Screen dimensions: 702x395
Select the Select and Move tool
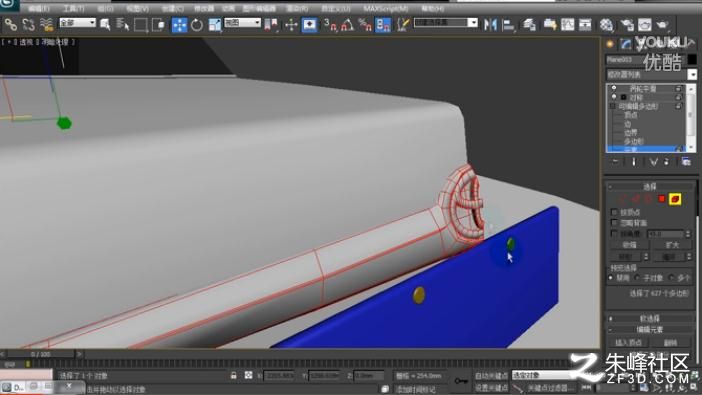coord(180,25)
